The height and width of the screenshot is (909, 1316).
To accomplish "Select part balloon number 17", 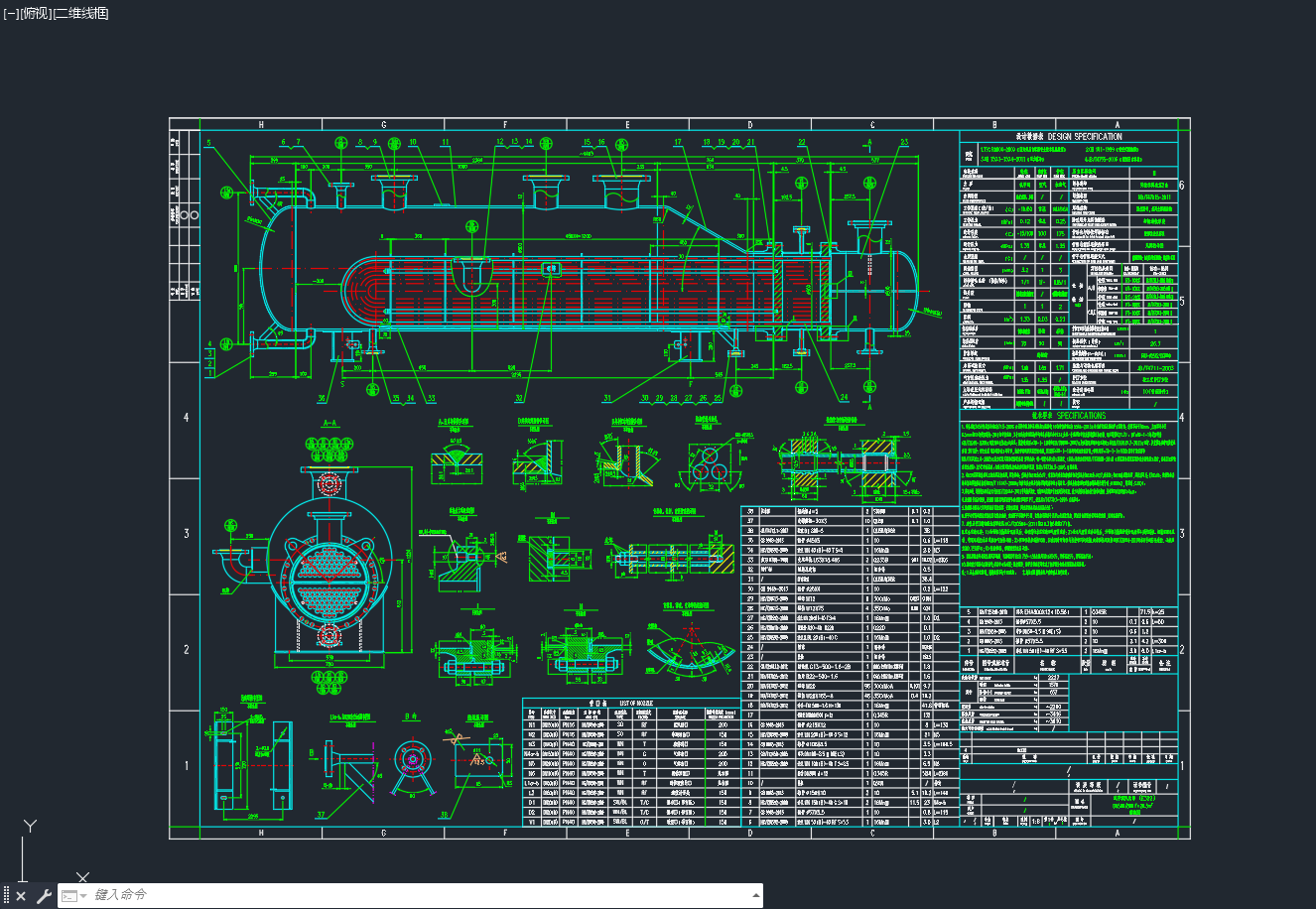I will coord(678,143).
